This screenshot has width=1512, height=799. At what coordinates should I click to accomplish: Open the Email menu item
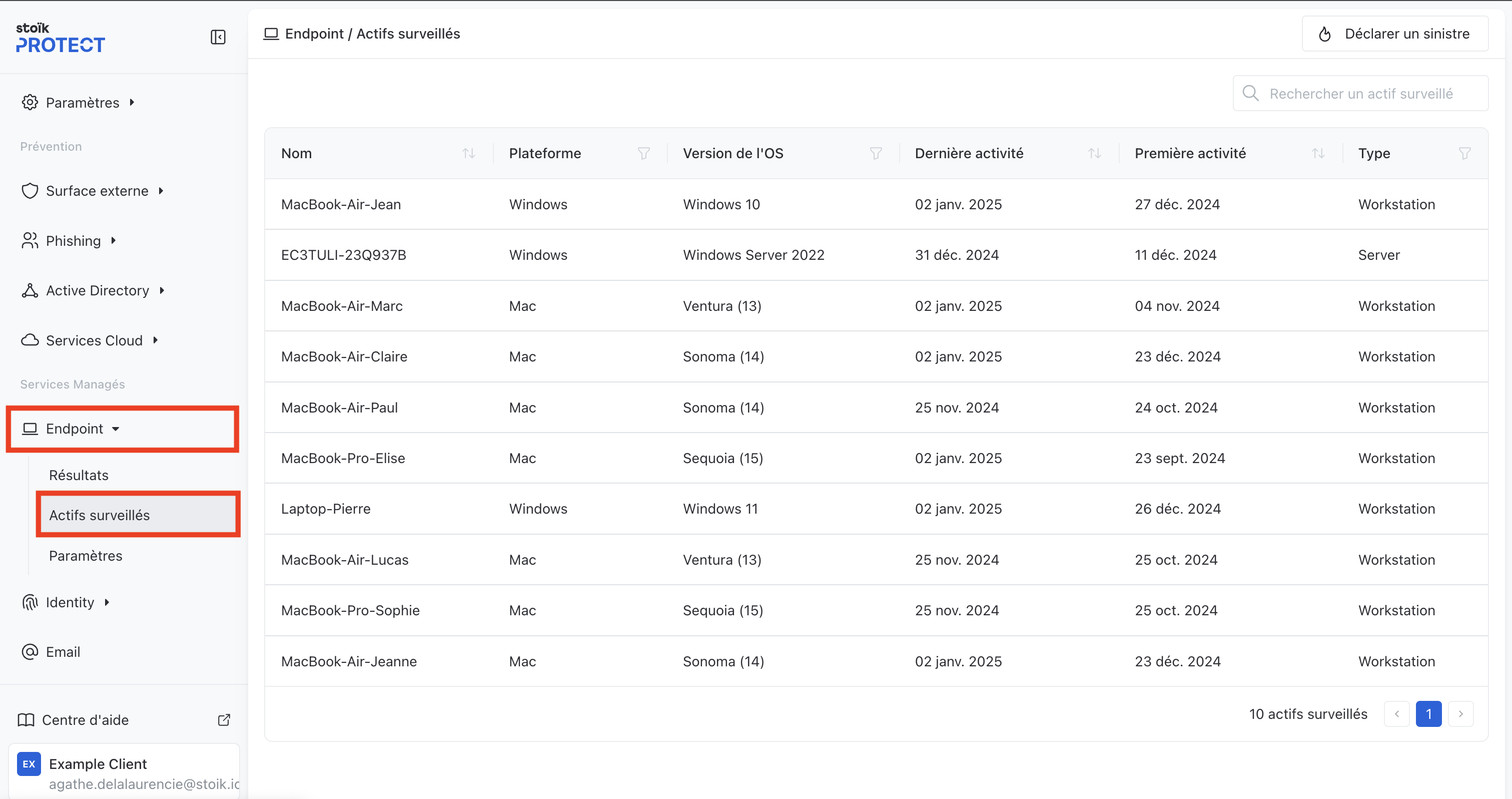tap(63, 652)
